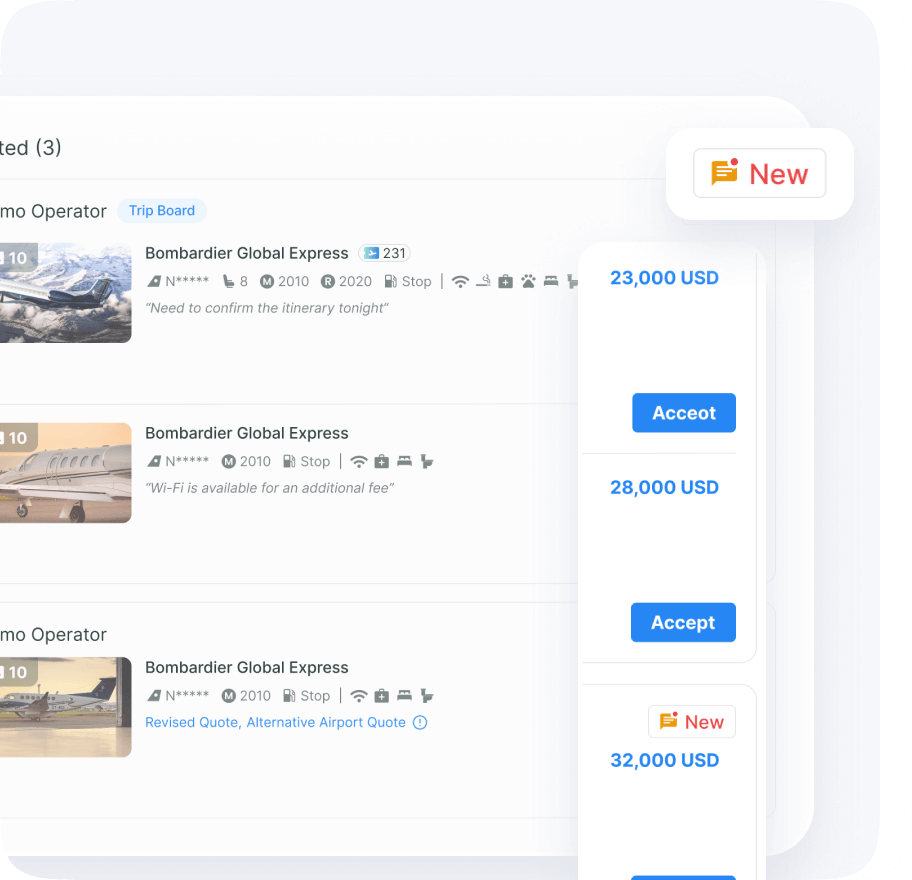Click the 32,000 USD price
This screenshot has width=912, height=880.
click(665, 760)
